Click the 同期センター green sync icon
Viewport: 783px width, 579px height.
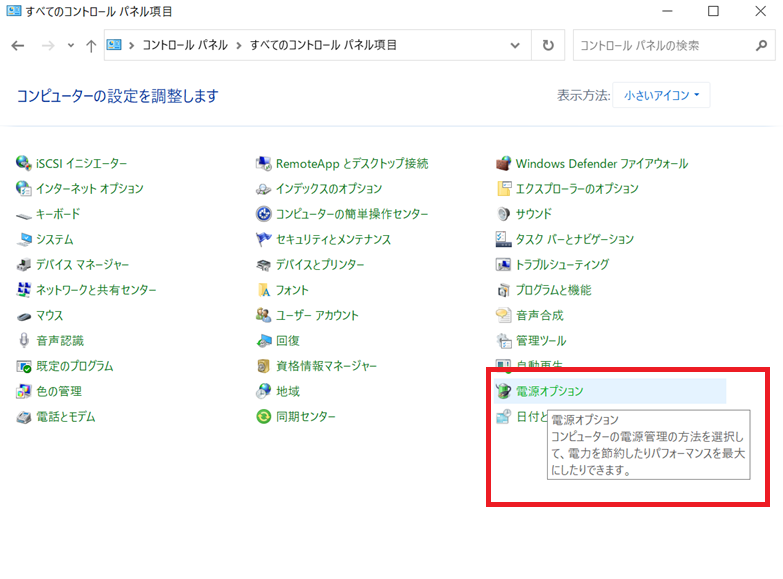click(264, 416)
